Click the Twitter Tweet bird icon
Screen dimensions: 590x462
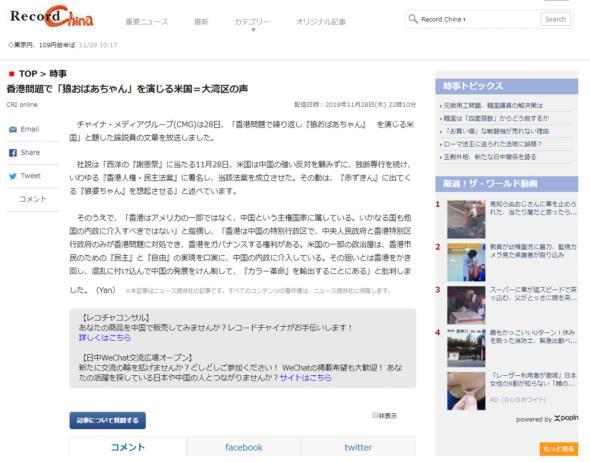pyautogui.click(x=13, y=176)
